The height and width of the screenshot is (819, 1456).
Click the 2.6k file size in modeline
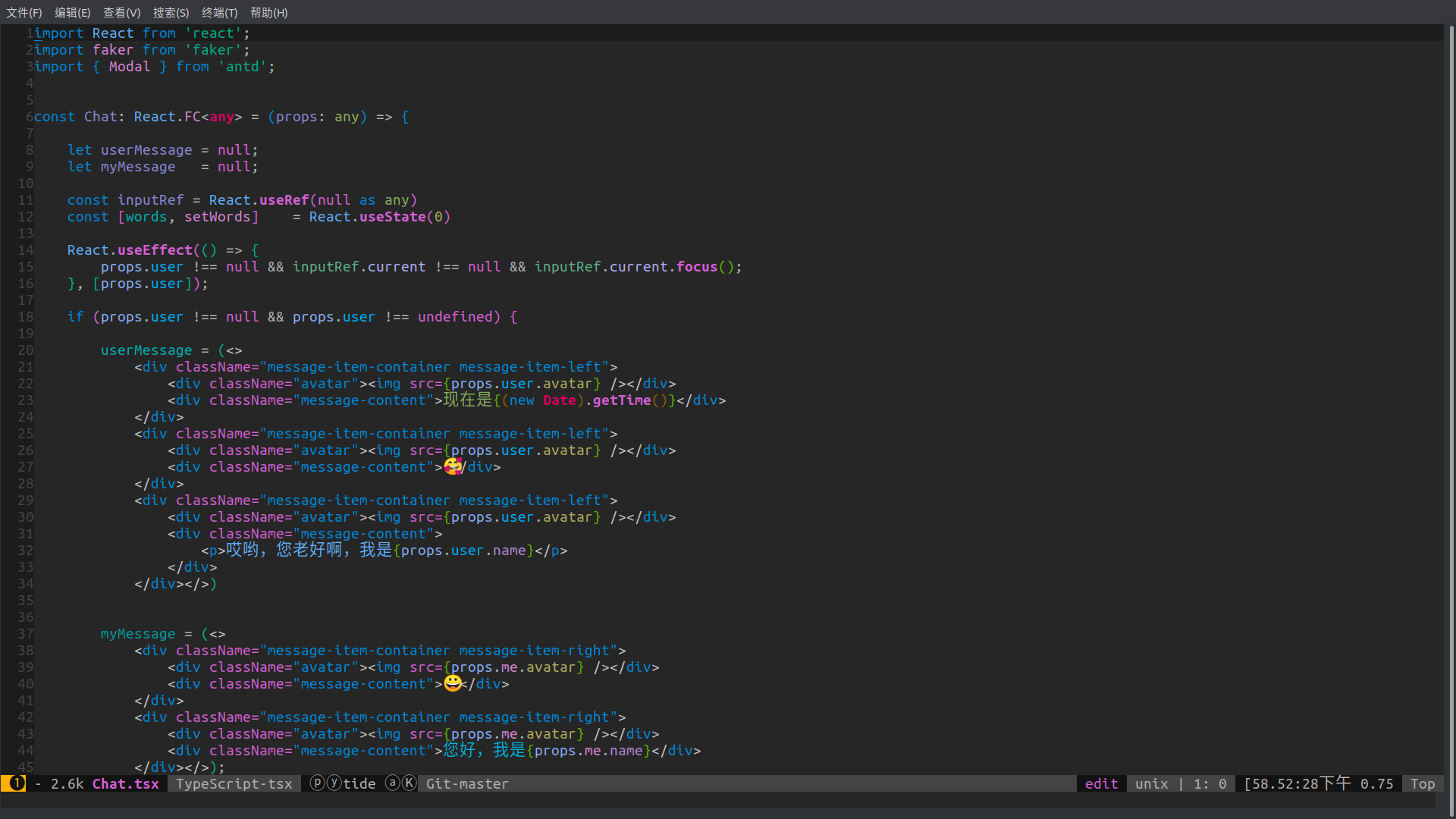(x=67, y=784)
